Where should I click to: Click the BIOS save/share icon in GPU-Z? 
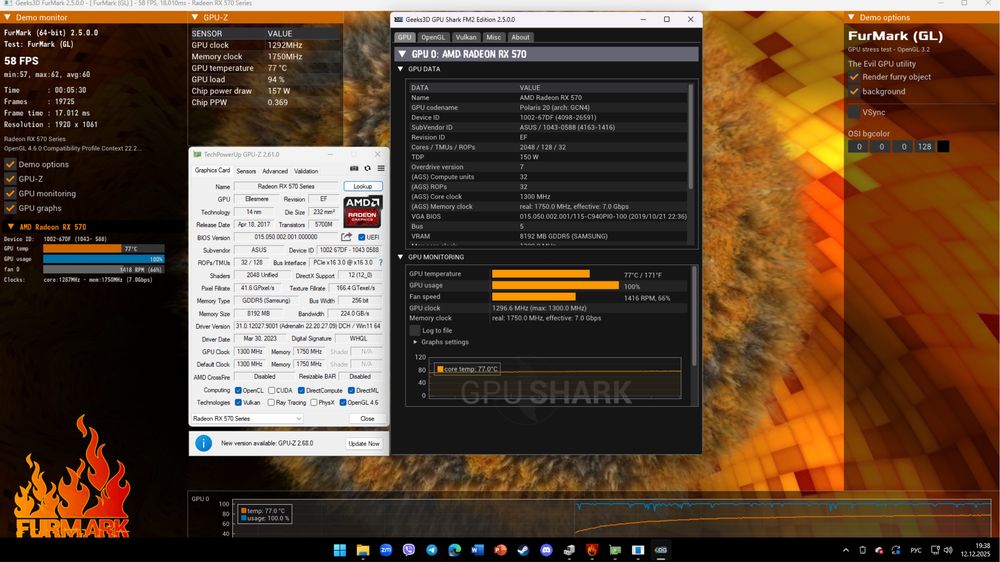(346, 237)
